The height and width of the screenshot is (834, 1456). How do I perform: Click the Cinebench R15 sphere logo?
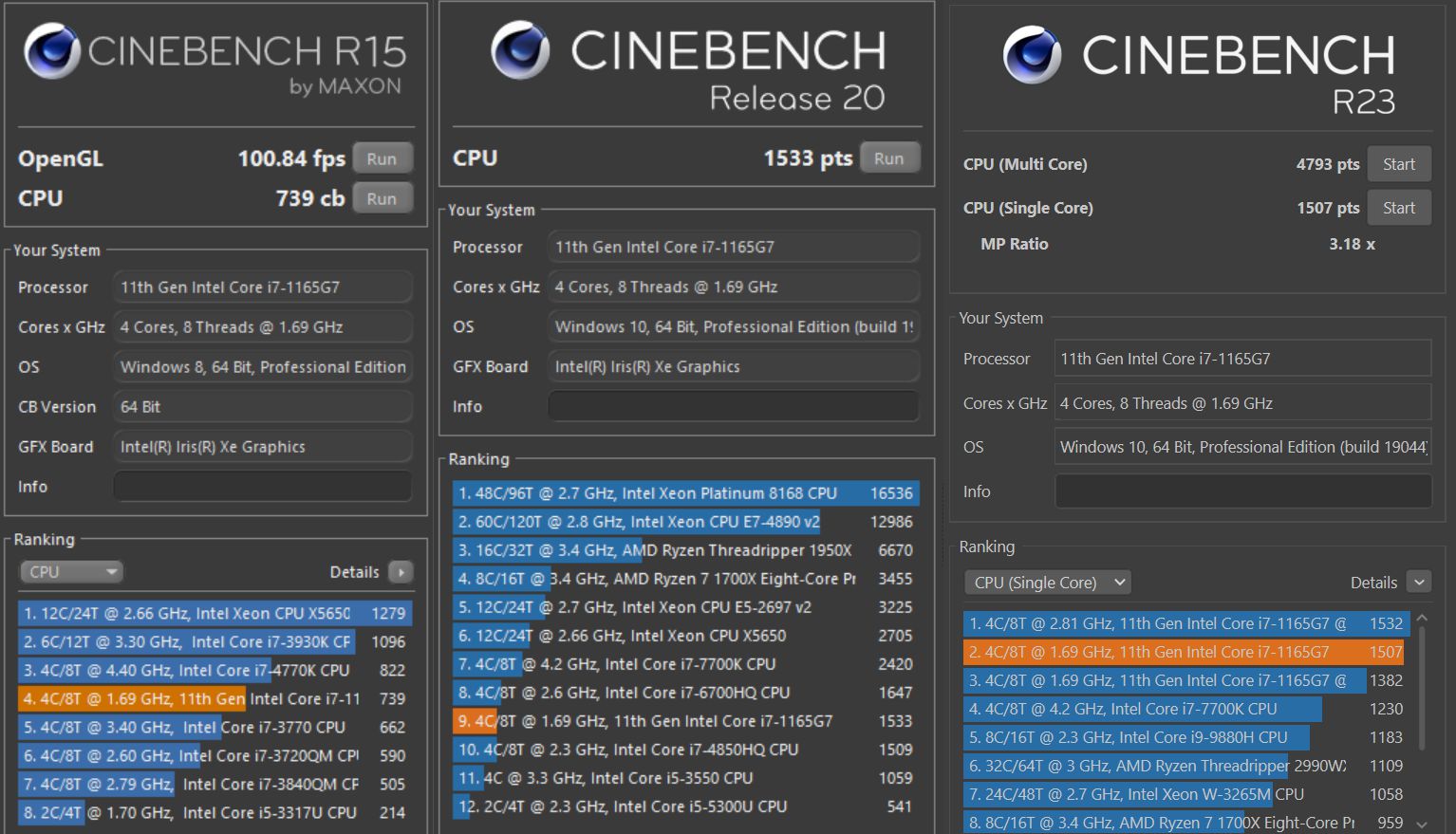click(52, 51)
